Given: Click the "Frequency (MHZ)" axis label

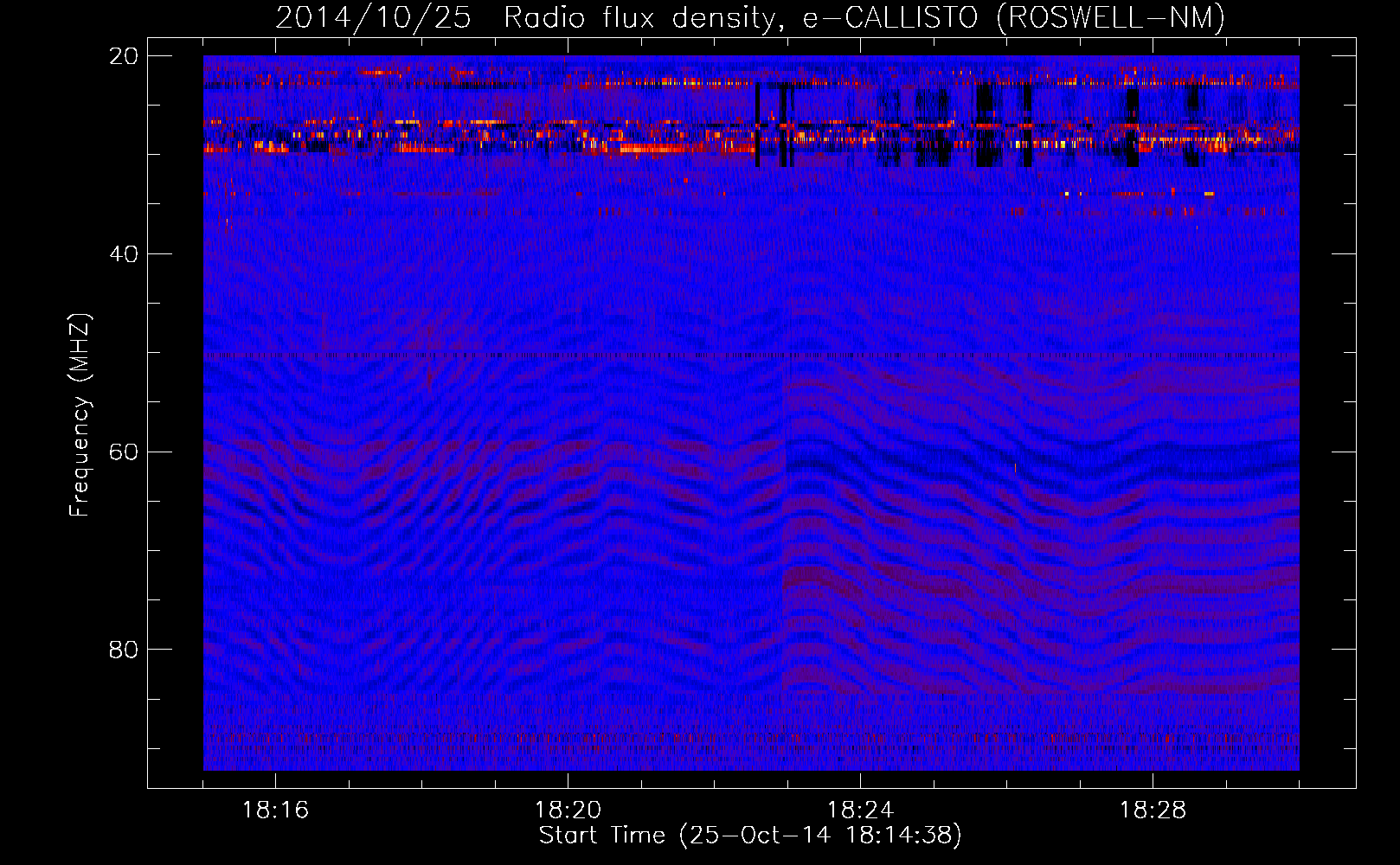Looking at the screenshot, I should [x=80, y=415].
